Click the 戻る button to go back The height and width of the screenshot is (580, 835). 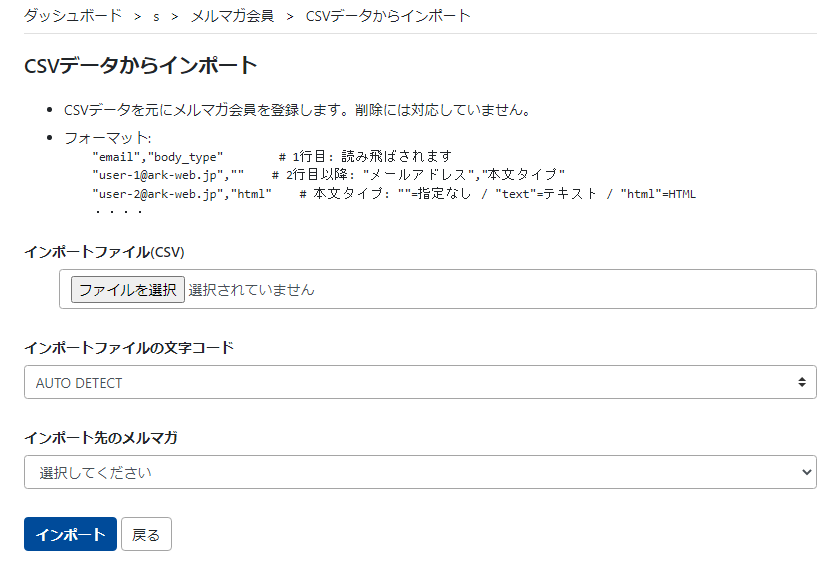click(x=146, y=533)
